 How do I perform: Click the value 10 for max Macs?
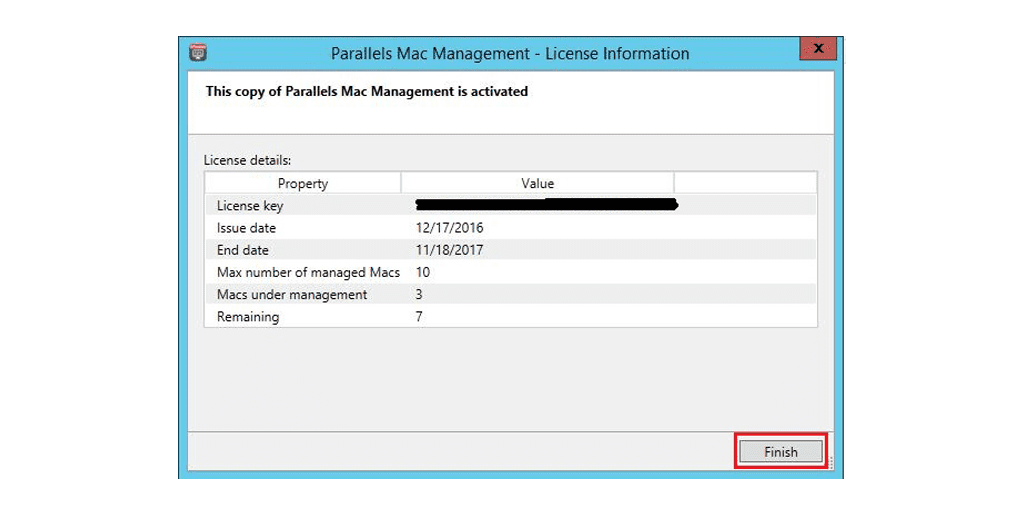point(423,272)
